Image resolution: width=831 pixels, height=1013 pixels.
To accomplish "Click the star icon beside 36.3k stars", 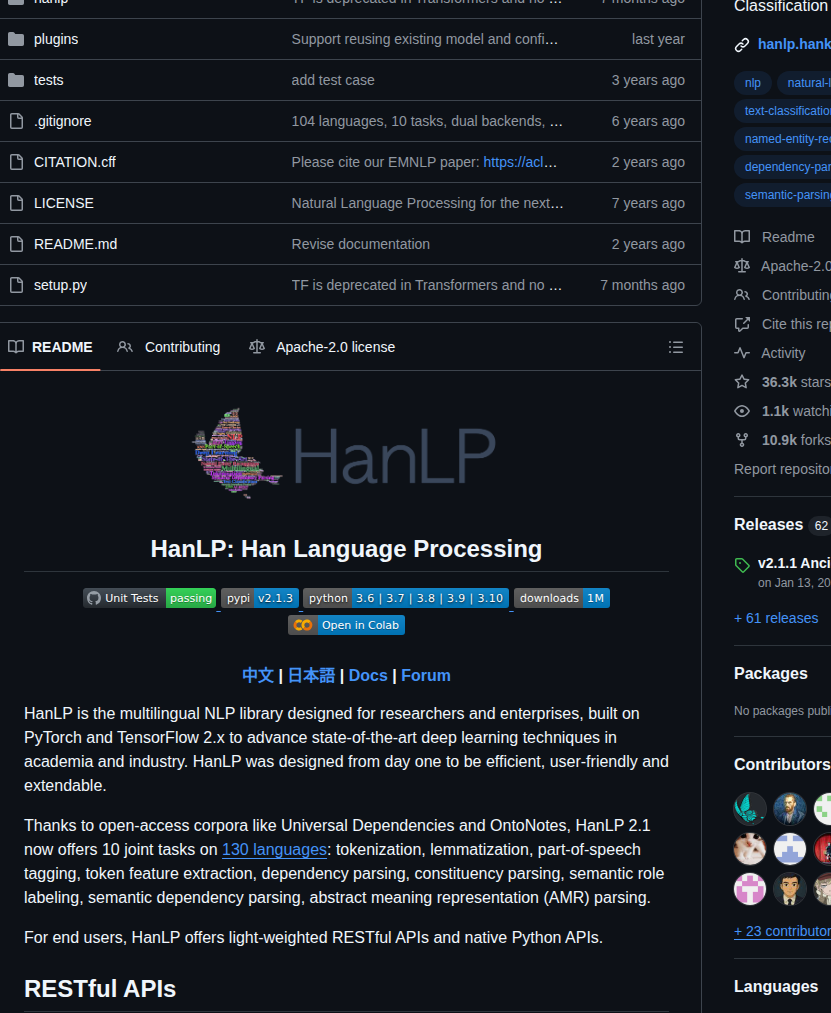I will 742,382.
